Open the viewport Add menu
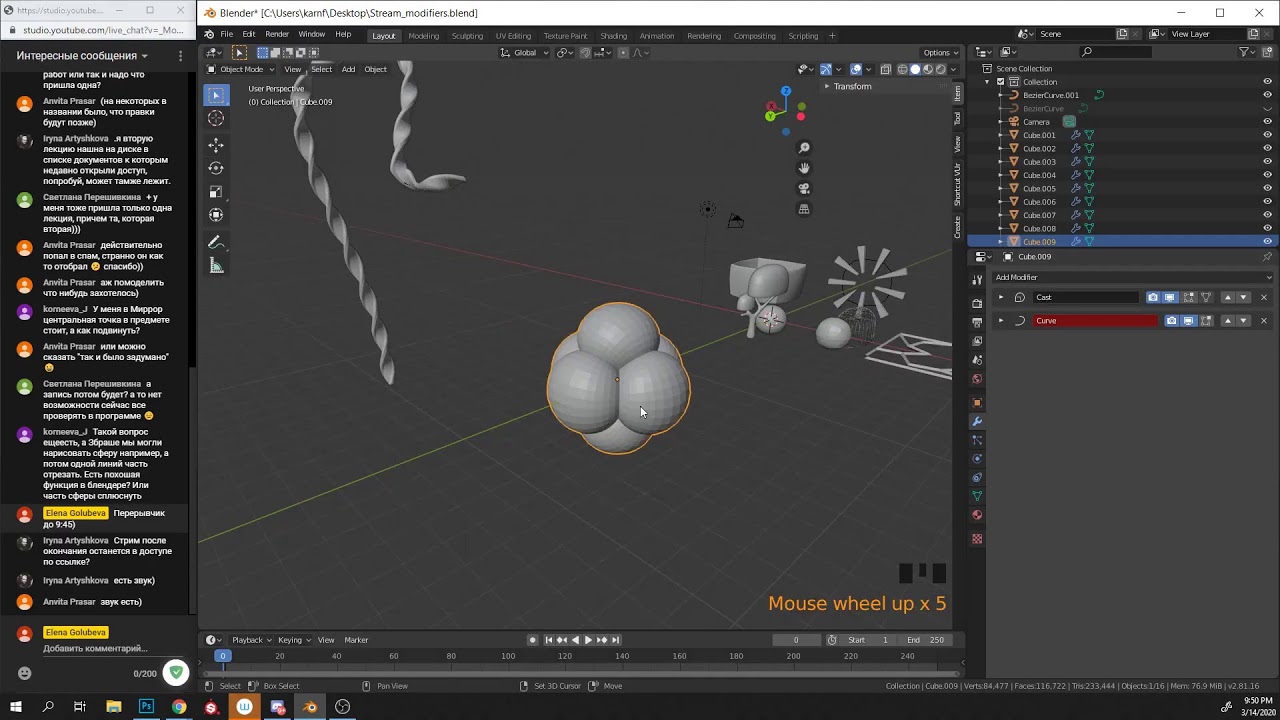Image resolution: width=1280 pixels, height=720 pixels. click(348, 69)
